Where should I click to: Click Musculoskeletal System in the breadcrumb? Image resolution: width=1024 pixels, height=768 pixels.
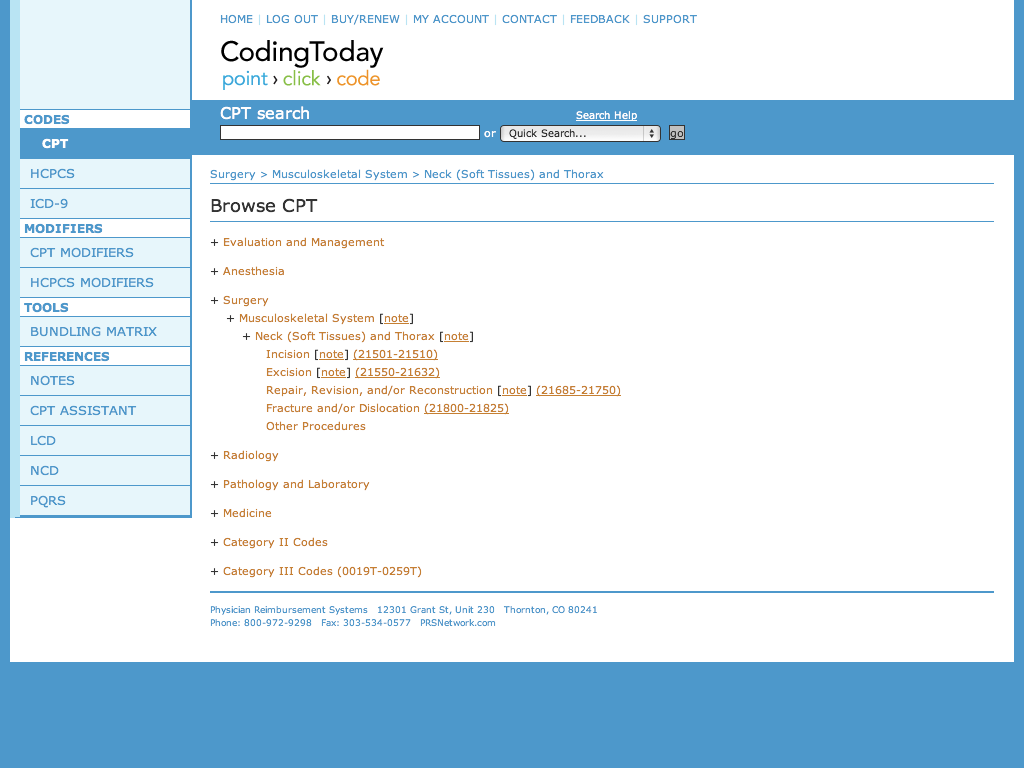pyautogui.click(x=340, y=174)
